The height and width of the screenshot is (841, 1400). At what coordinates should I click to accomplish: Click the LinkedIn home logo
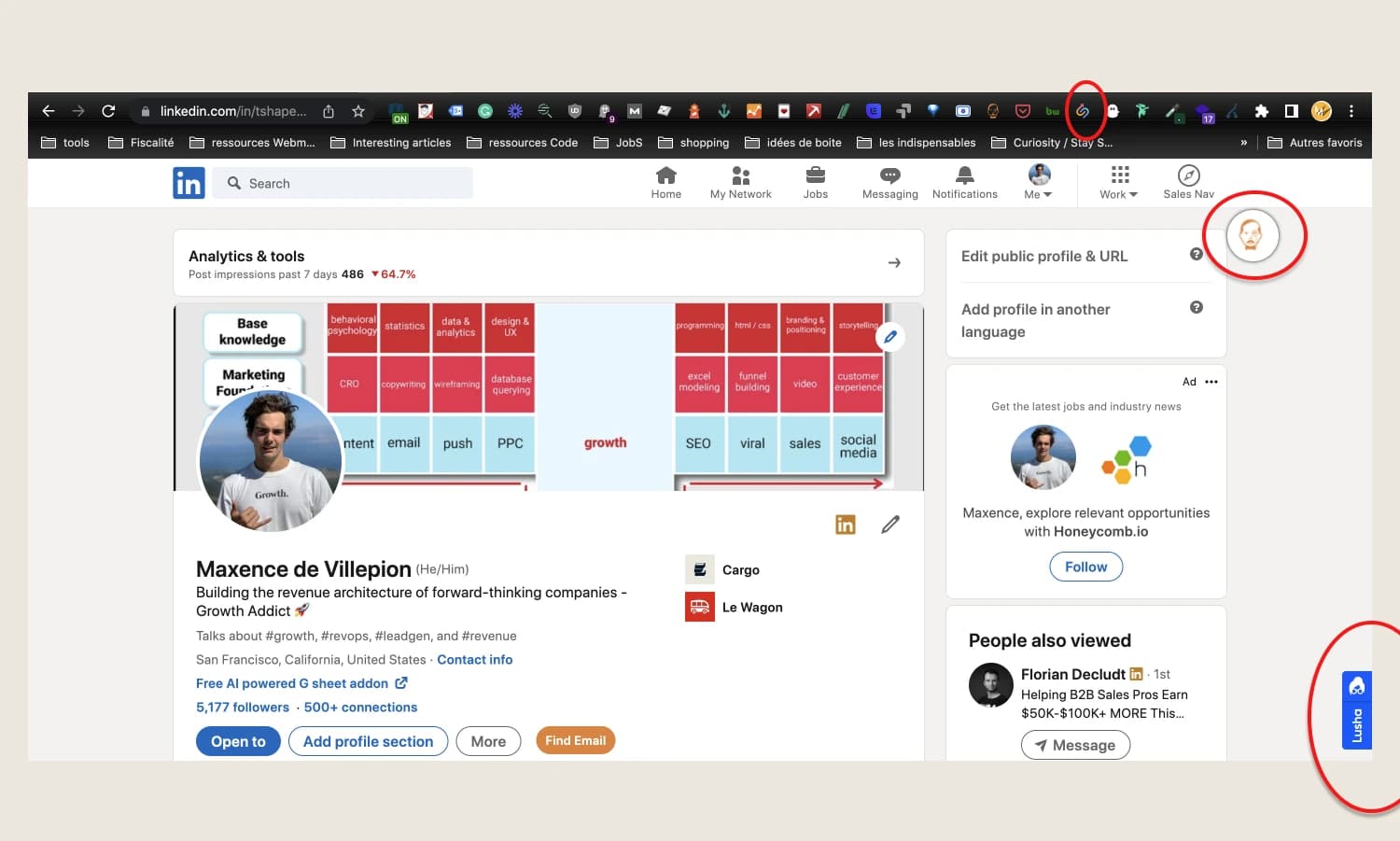tap(189, 182)
